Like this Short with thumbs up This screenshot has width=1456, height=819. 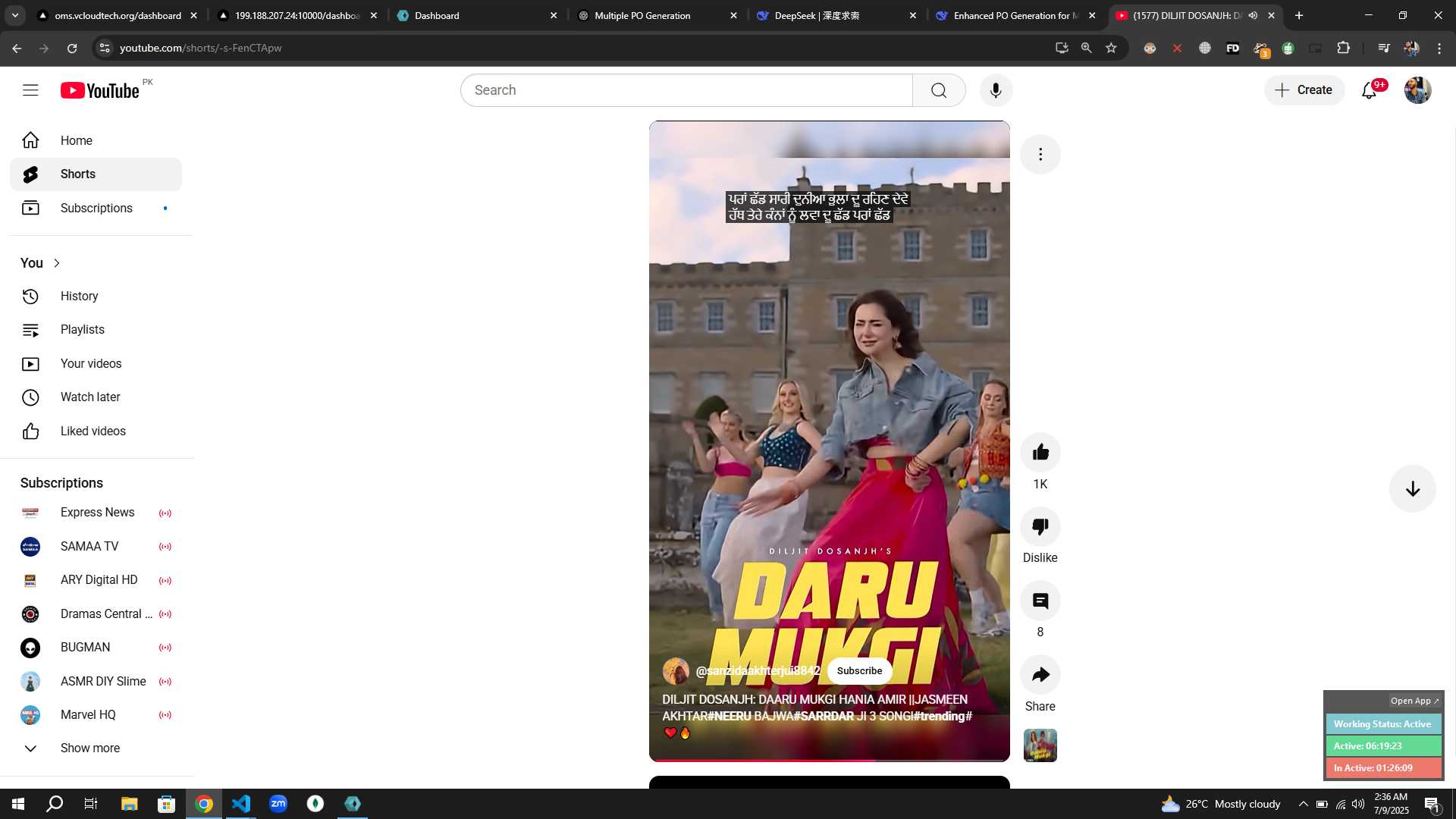click(1040, 453)
